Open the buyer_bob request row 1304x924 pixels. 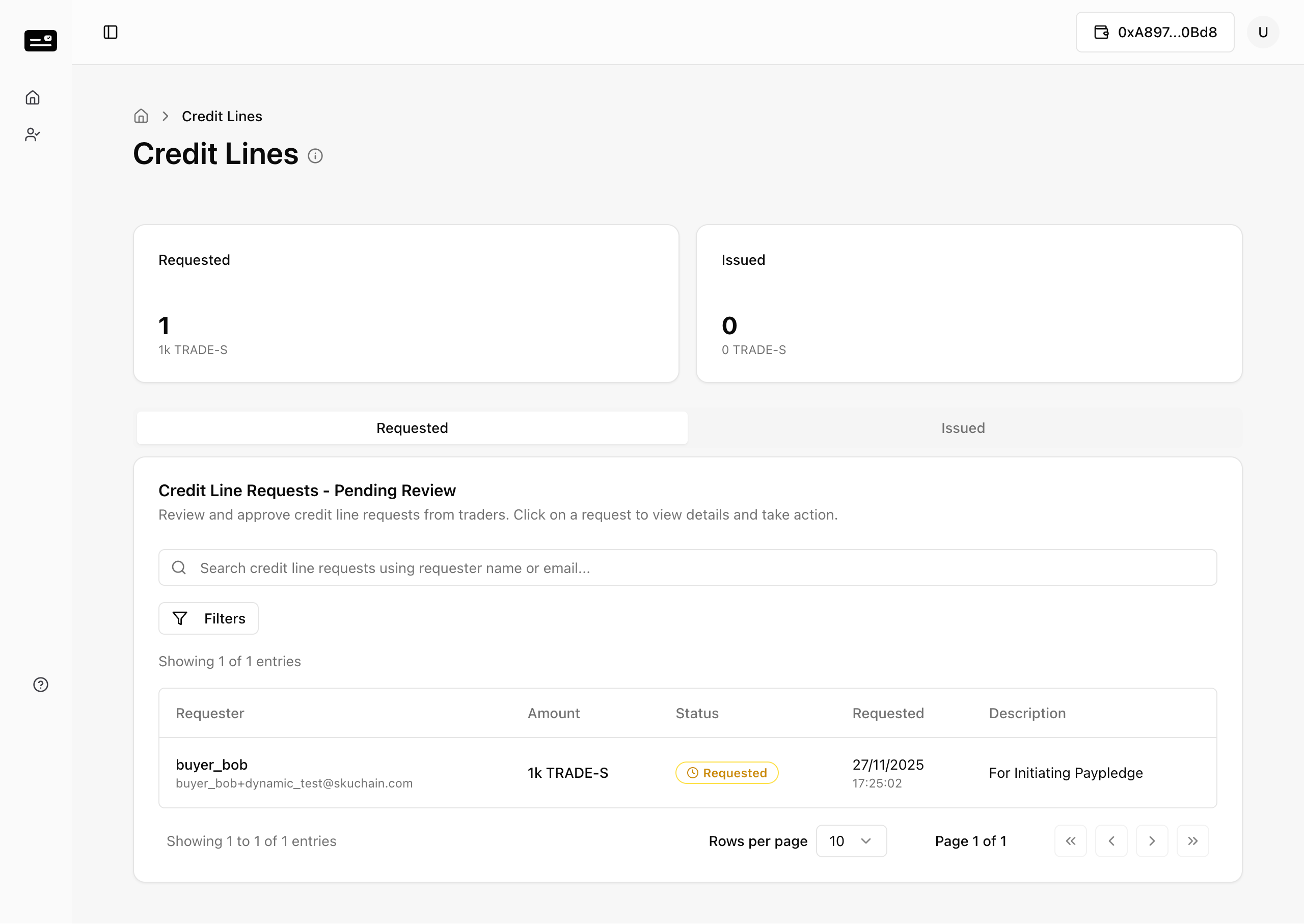[x=687, y=773]
